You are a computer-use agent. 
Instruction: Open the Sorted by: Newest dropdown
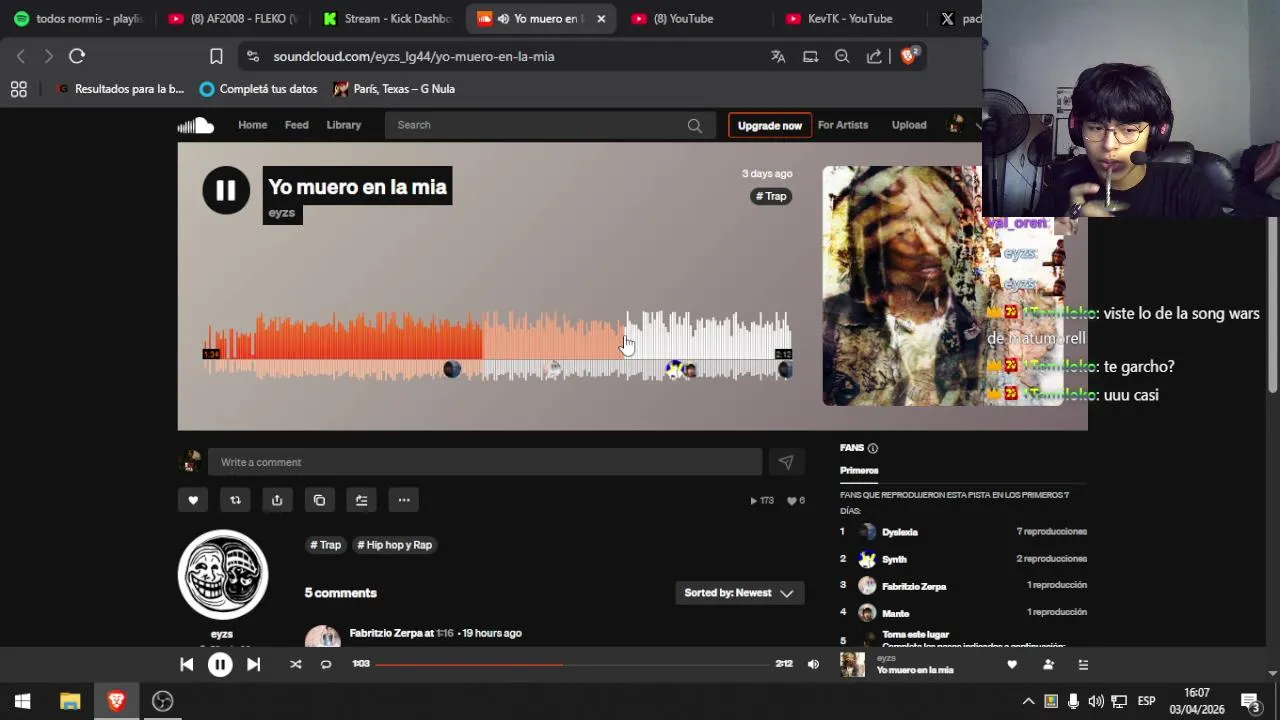739,593
